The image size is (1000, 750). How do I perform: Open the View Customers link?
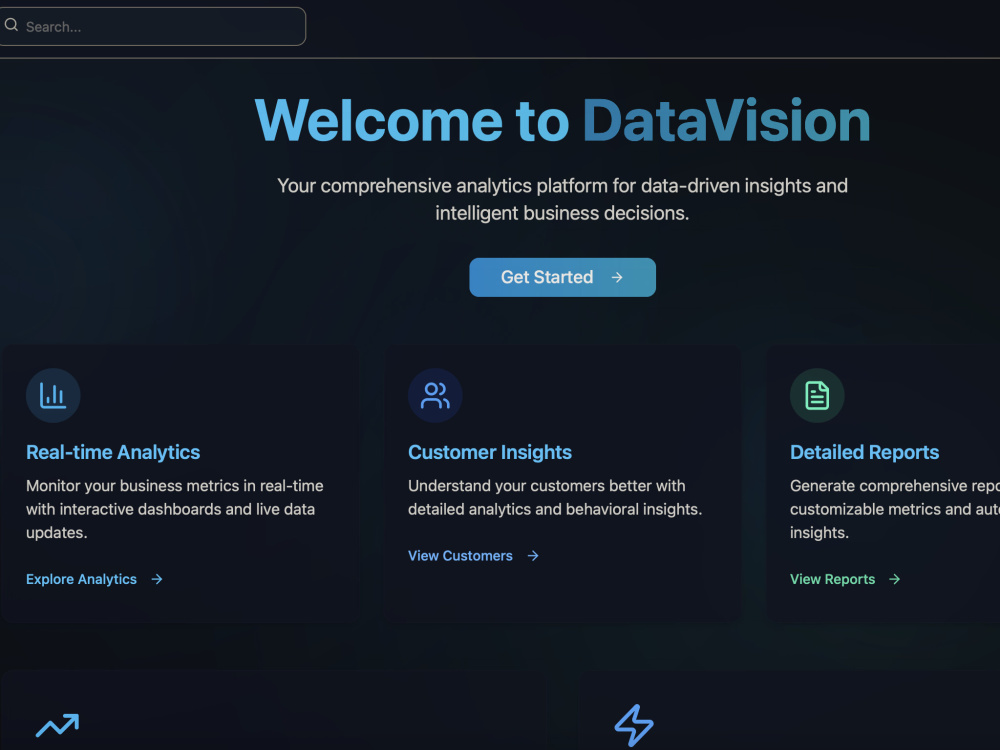(x=474, y=556)
